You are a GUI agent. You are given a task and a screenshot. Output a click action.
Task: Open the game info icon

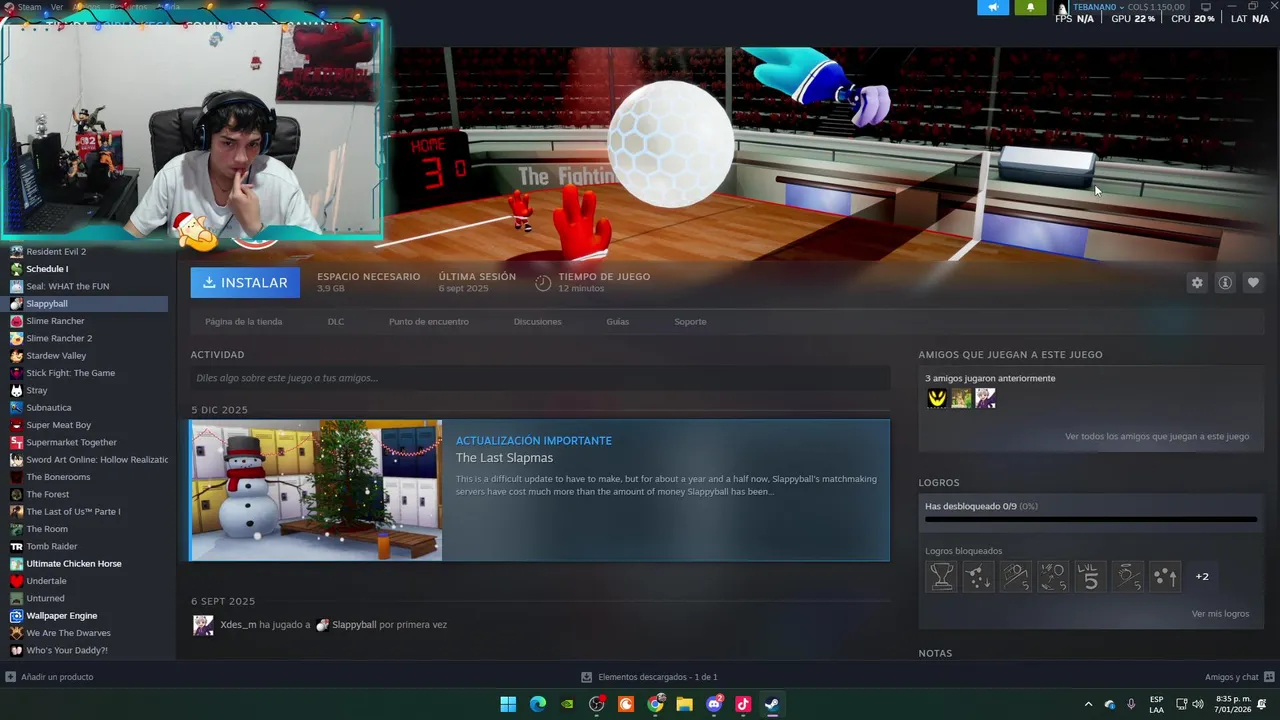(1225, 283)
